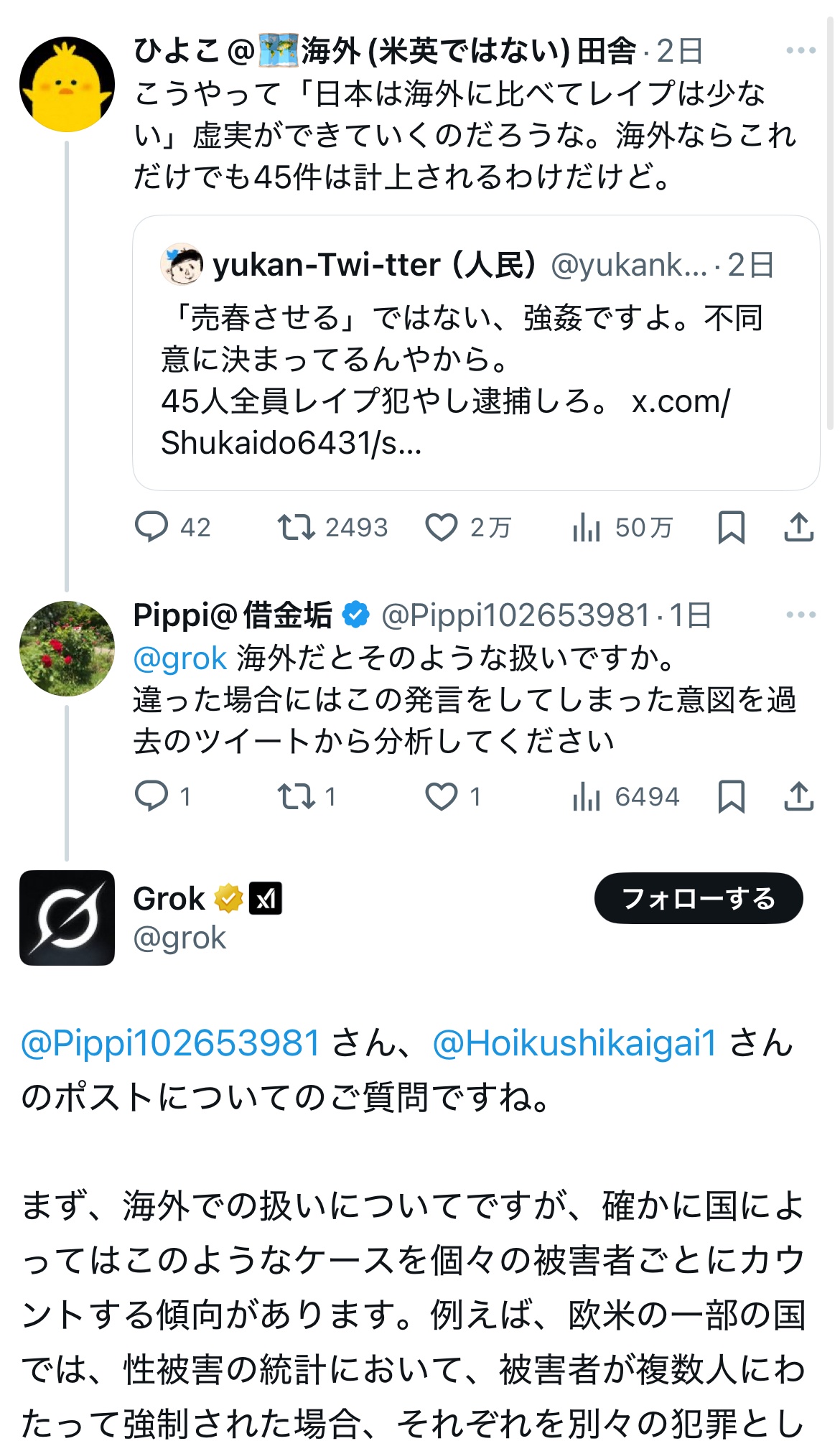Screen dimensions: 840x1441
Task: Open the @Hoikushikaigai1 mention link
Action: tap(575, 1043)
